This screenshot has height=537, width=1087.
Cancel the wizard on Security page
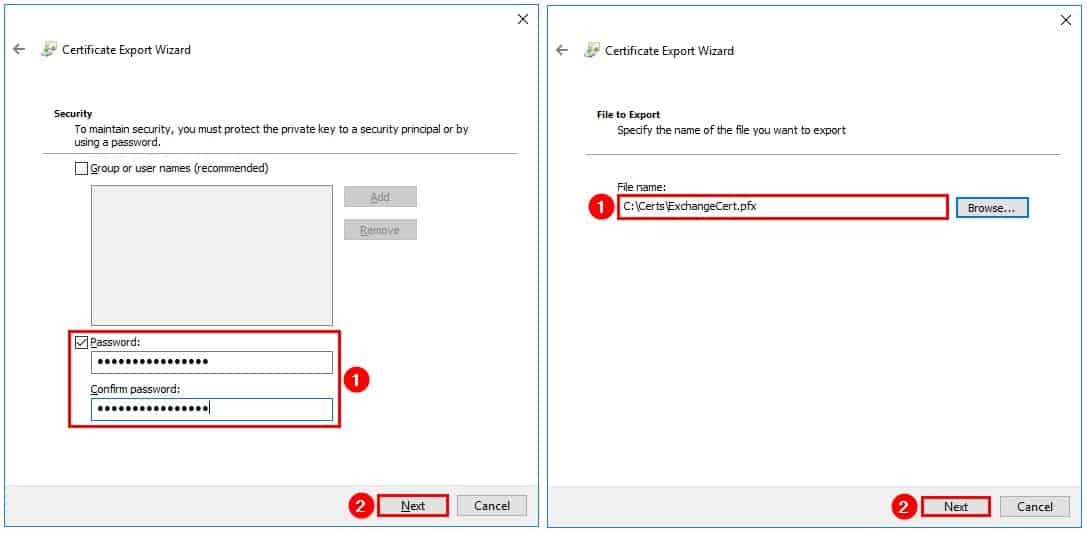491,506
